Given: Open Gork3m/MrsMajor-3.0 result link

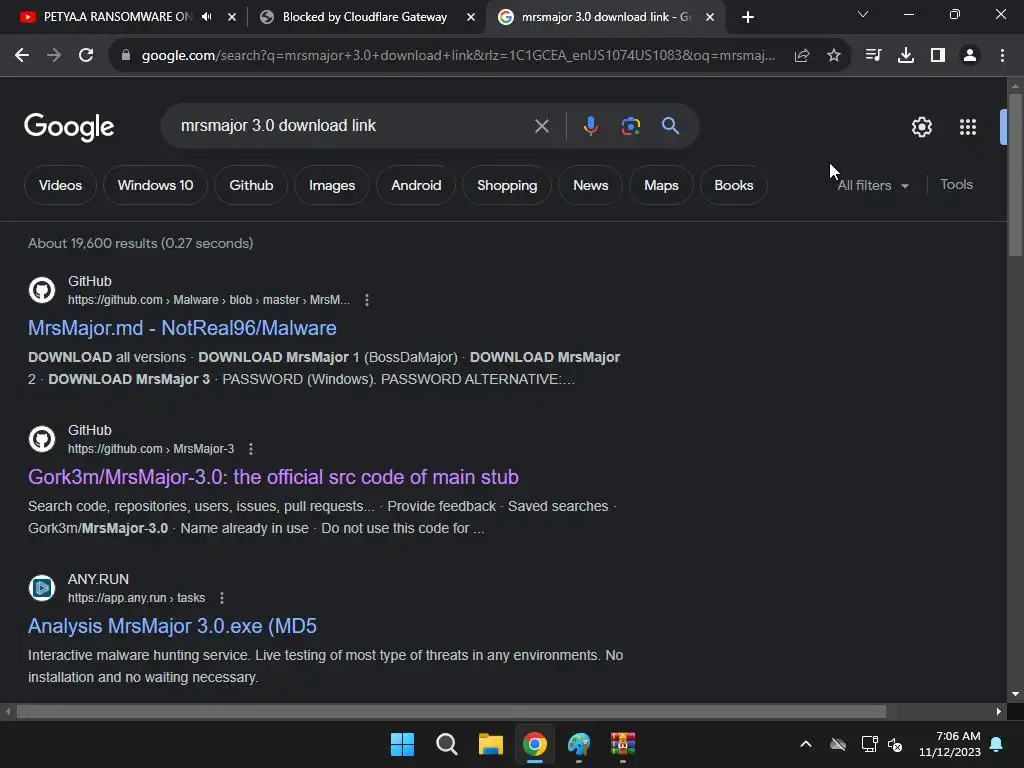Looking at the screenshot, I should [273, 477].
